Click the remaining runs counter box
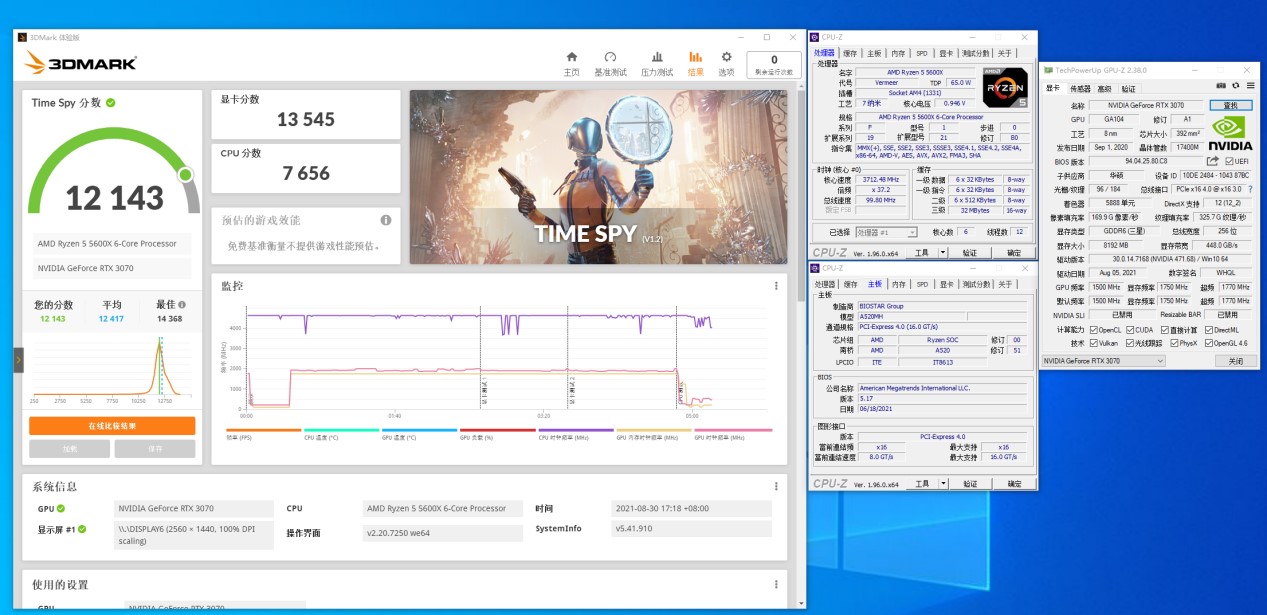The image size is (1267, 615). [774, 63]
